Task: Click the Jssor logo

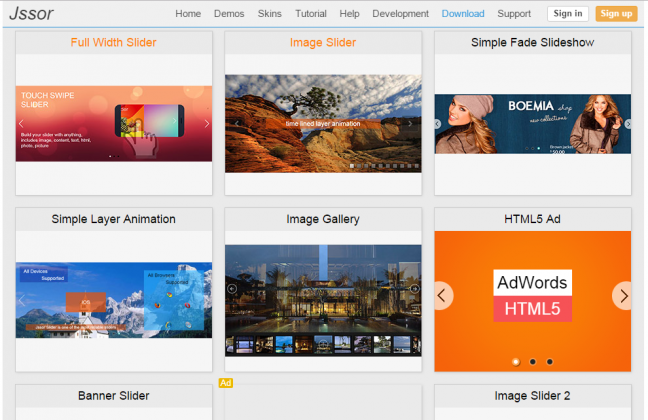Action: [x=29, y=14]
